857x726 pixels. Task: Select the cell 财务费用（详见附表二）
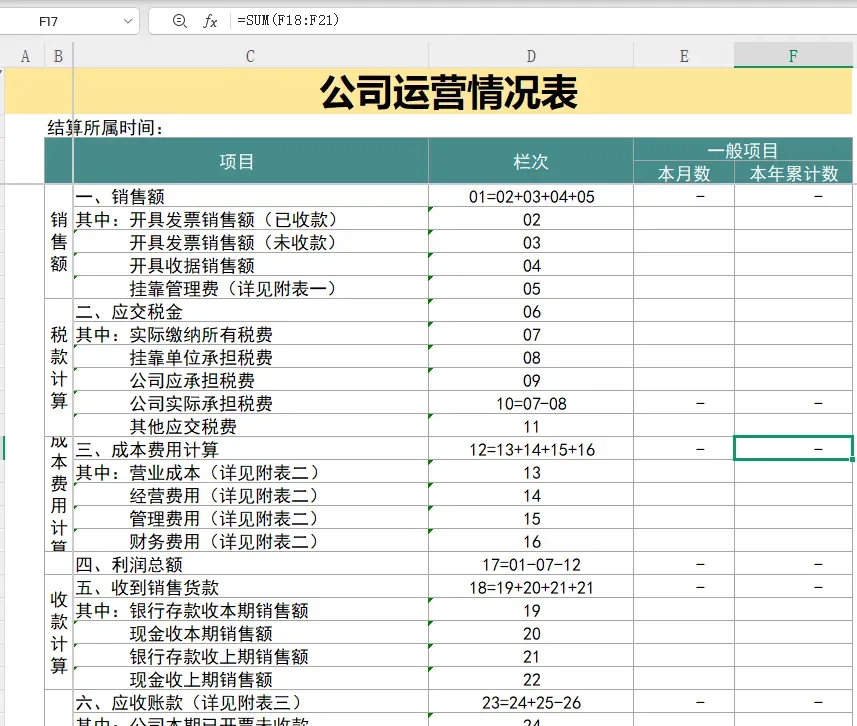coord(251,541)
